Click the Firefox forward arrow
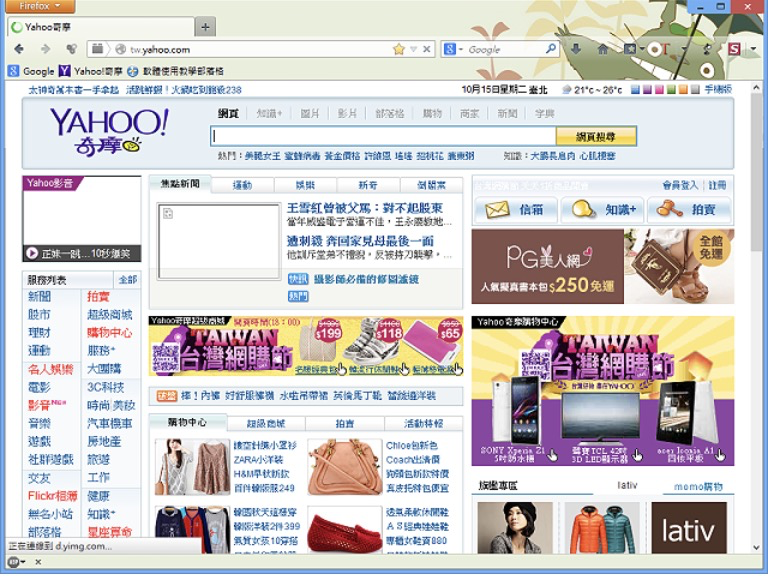The width and height of the screenshot is (770, 576). [x=46, y=49]
